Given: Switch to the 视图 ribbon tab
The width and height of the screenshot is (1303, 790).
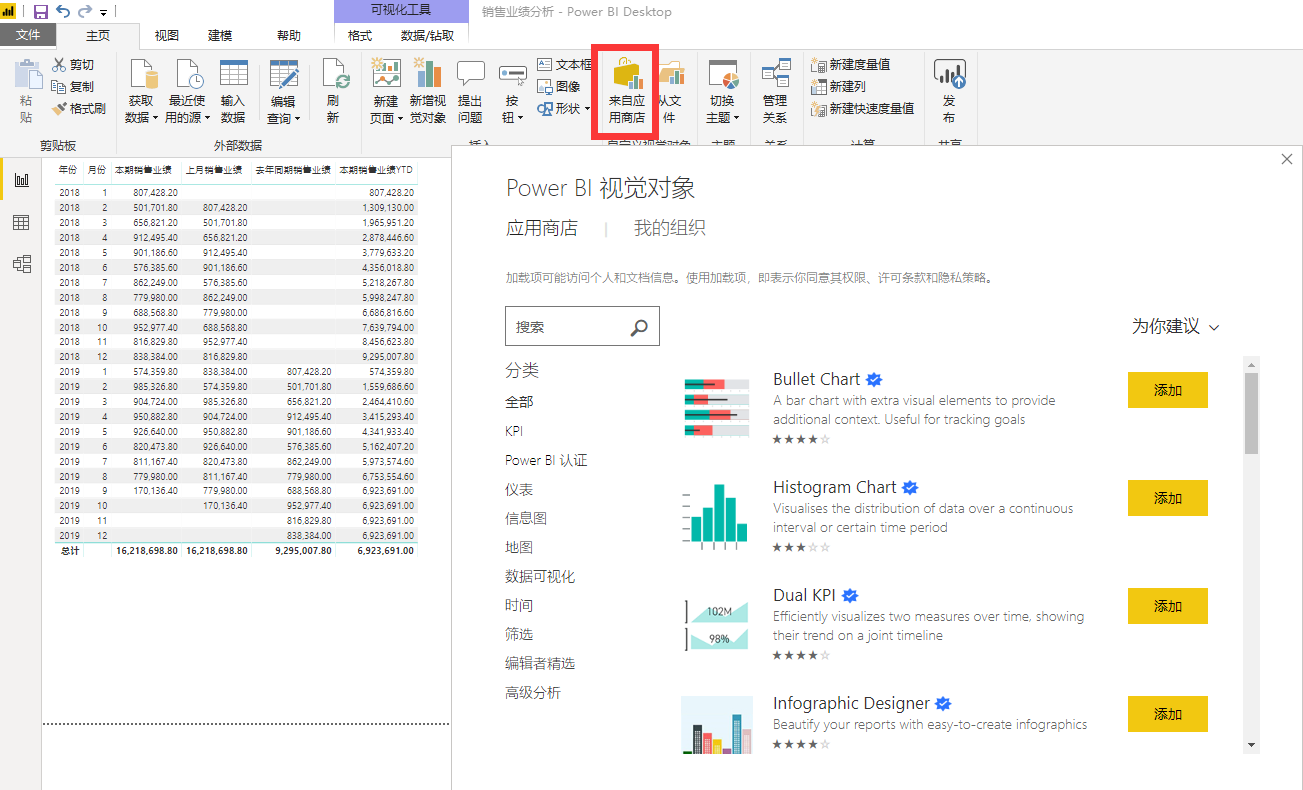Looking at the screenshot, I should (x=167, y=35).
